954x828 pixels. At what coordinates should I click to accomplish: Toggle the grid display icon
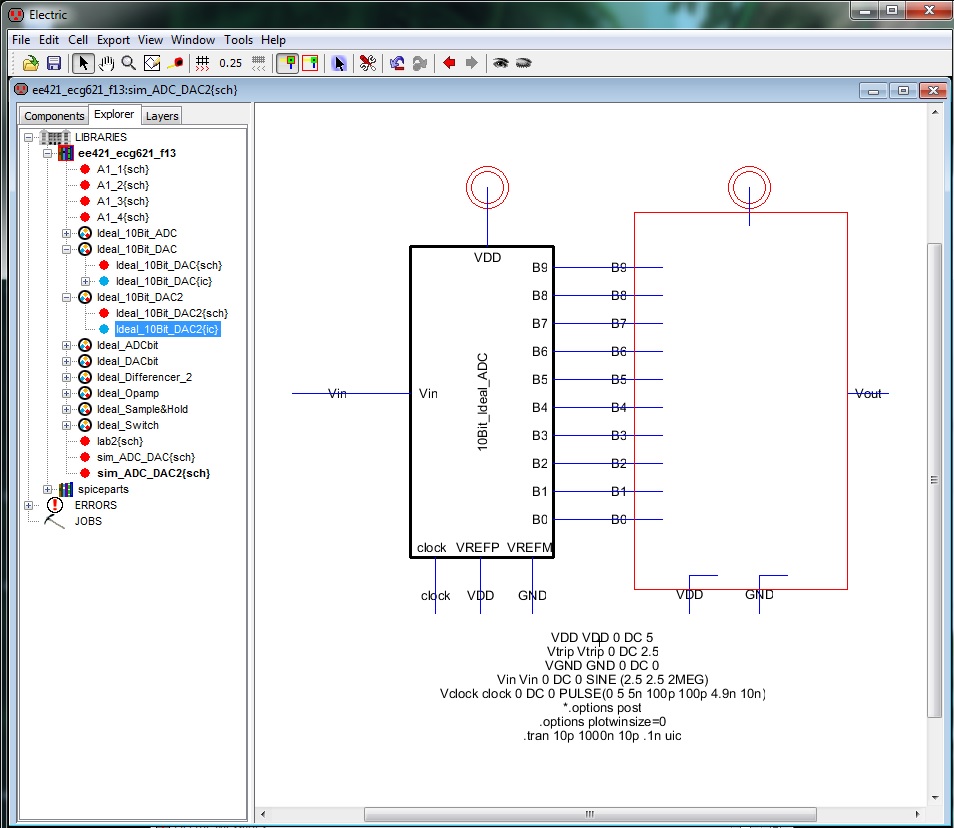(202, 63)
